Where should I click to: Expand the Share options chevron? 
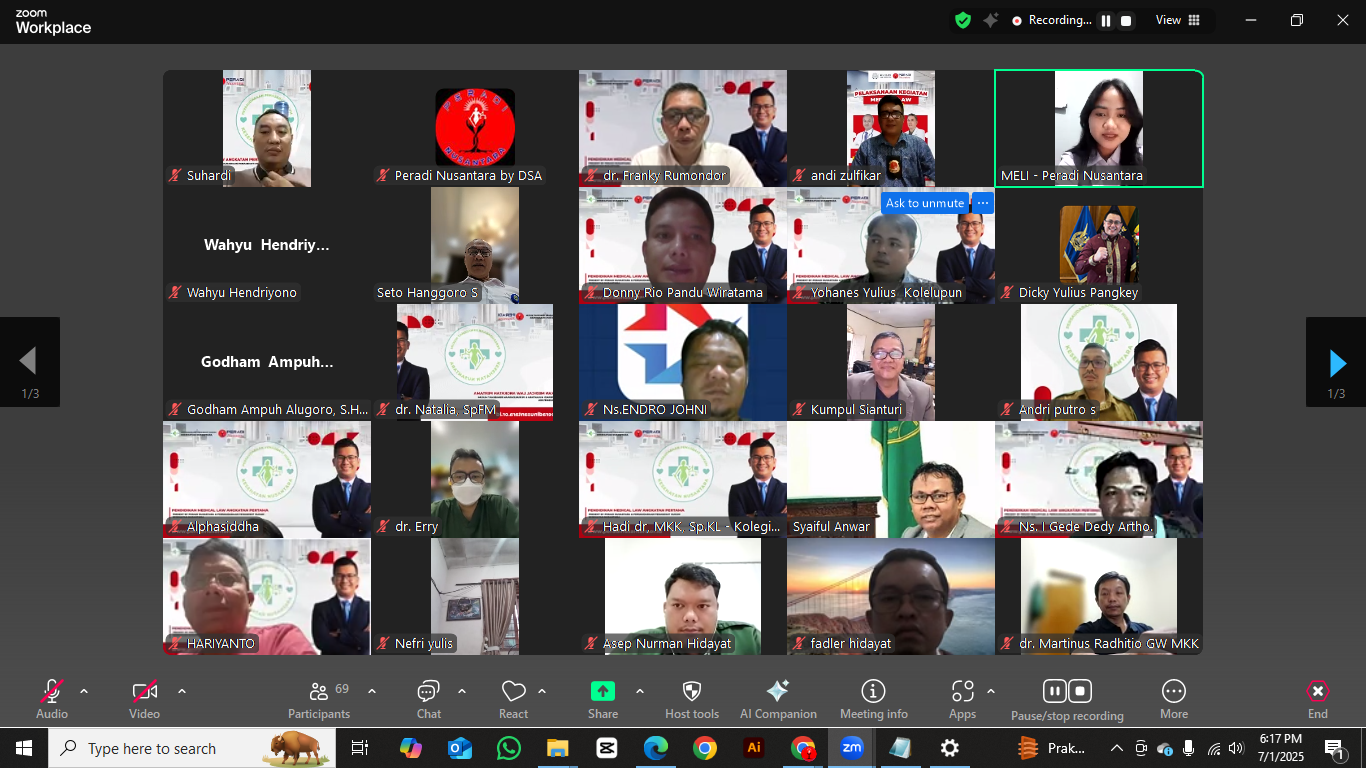[x=640, y=691]
